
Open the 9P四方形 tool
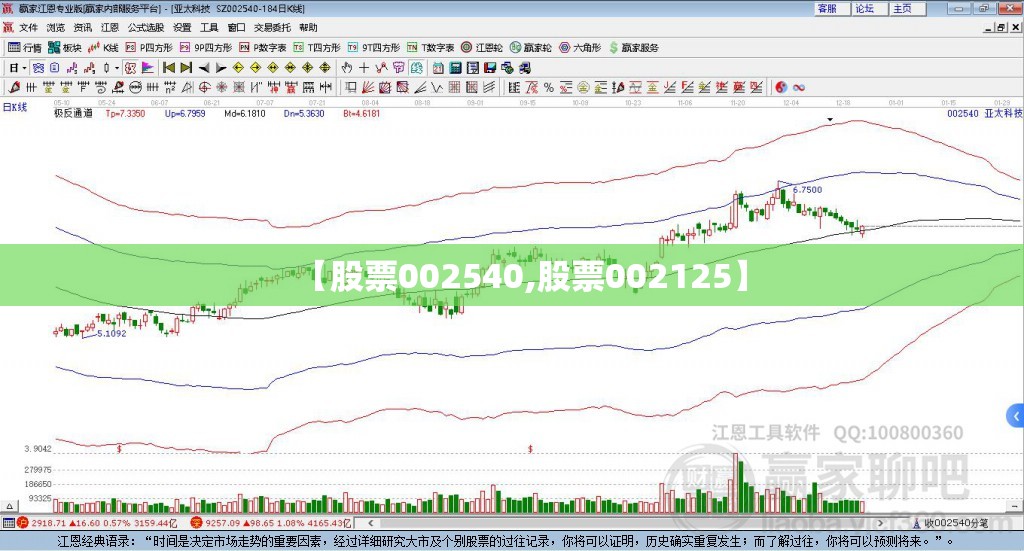[206, 48]
